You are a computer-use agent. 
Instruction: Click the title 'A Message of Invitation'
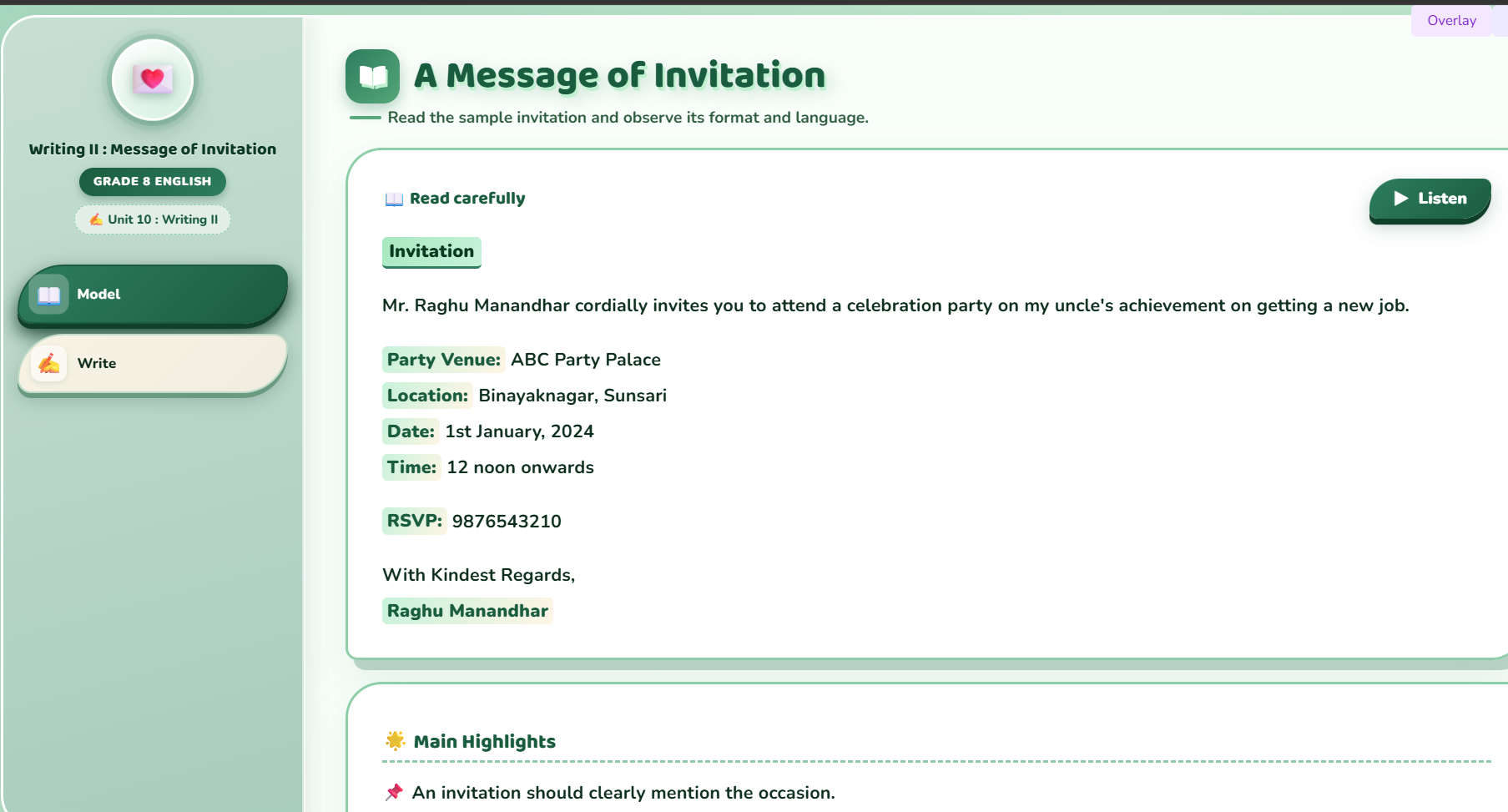pos(619,76)
